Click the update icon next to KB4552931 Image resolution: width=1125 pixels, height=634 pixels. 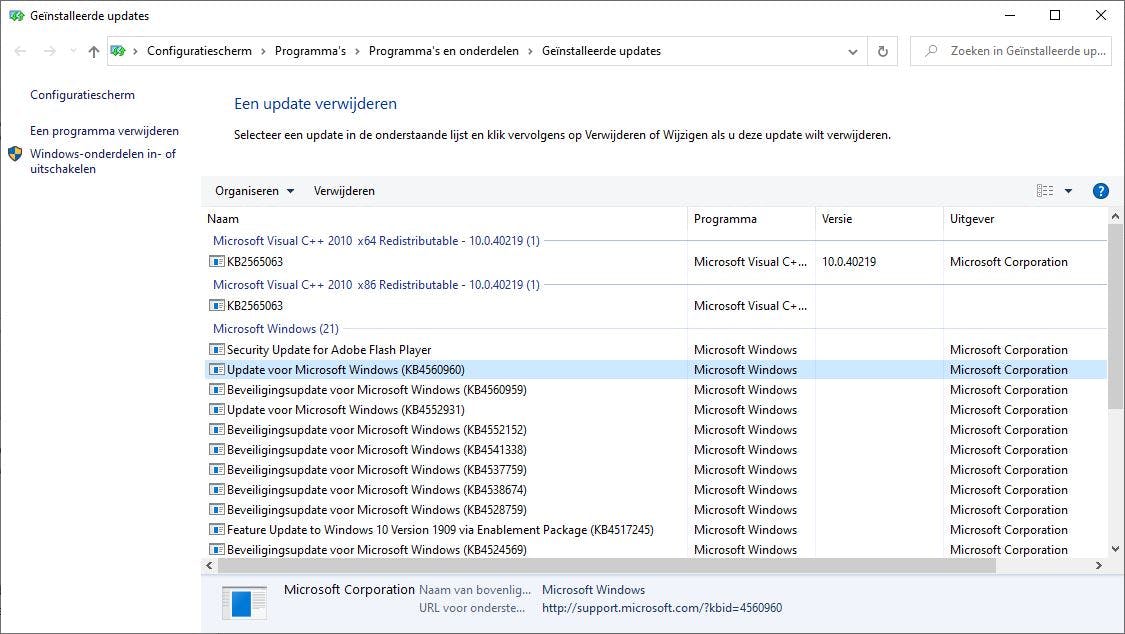coord(216,410)
